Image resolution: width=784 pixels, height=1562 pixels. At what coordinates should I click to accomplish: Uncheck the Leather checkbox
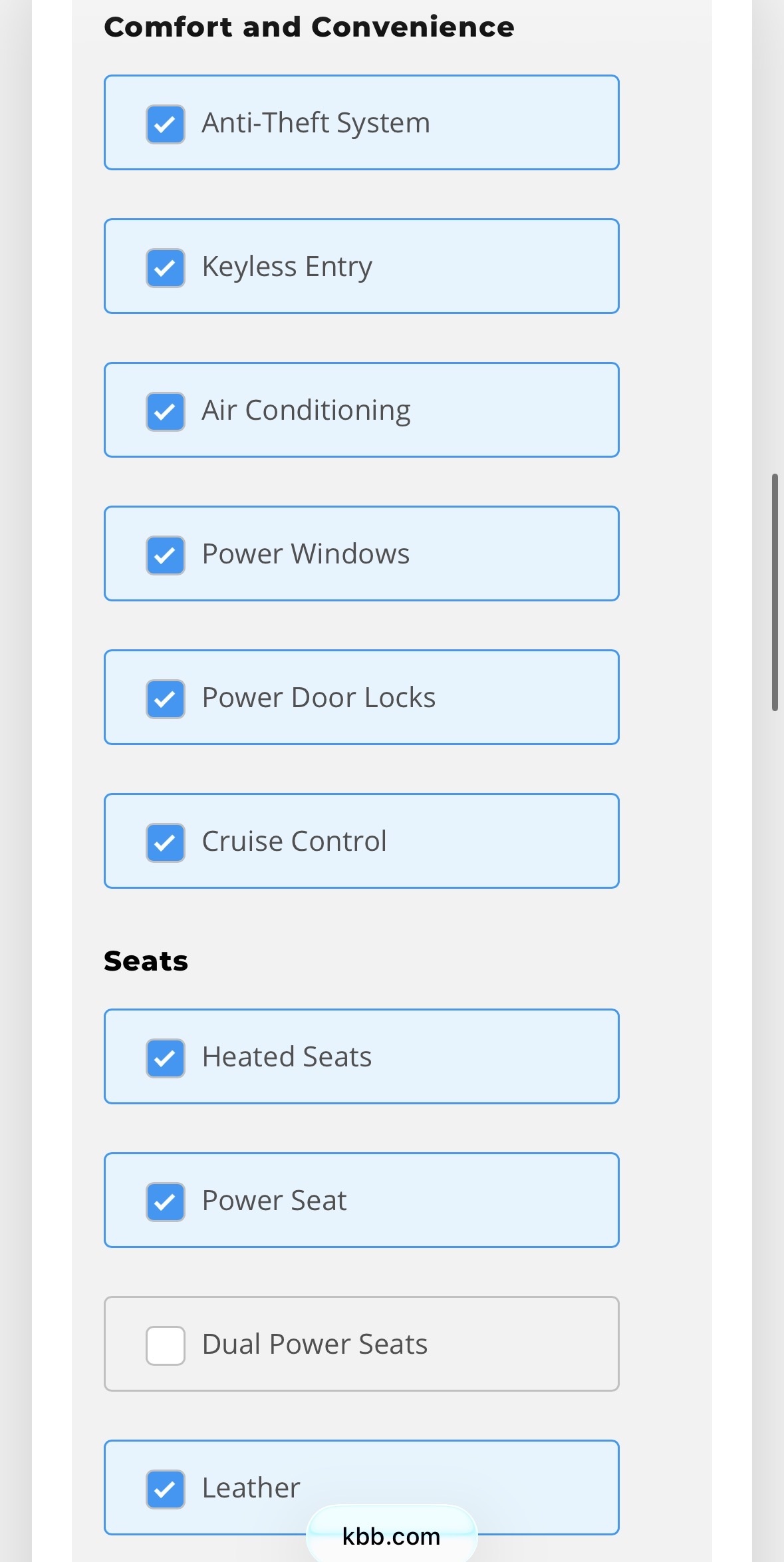[166, 1489]
